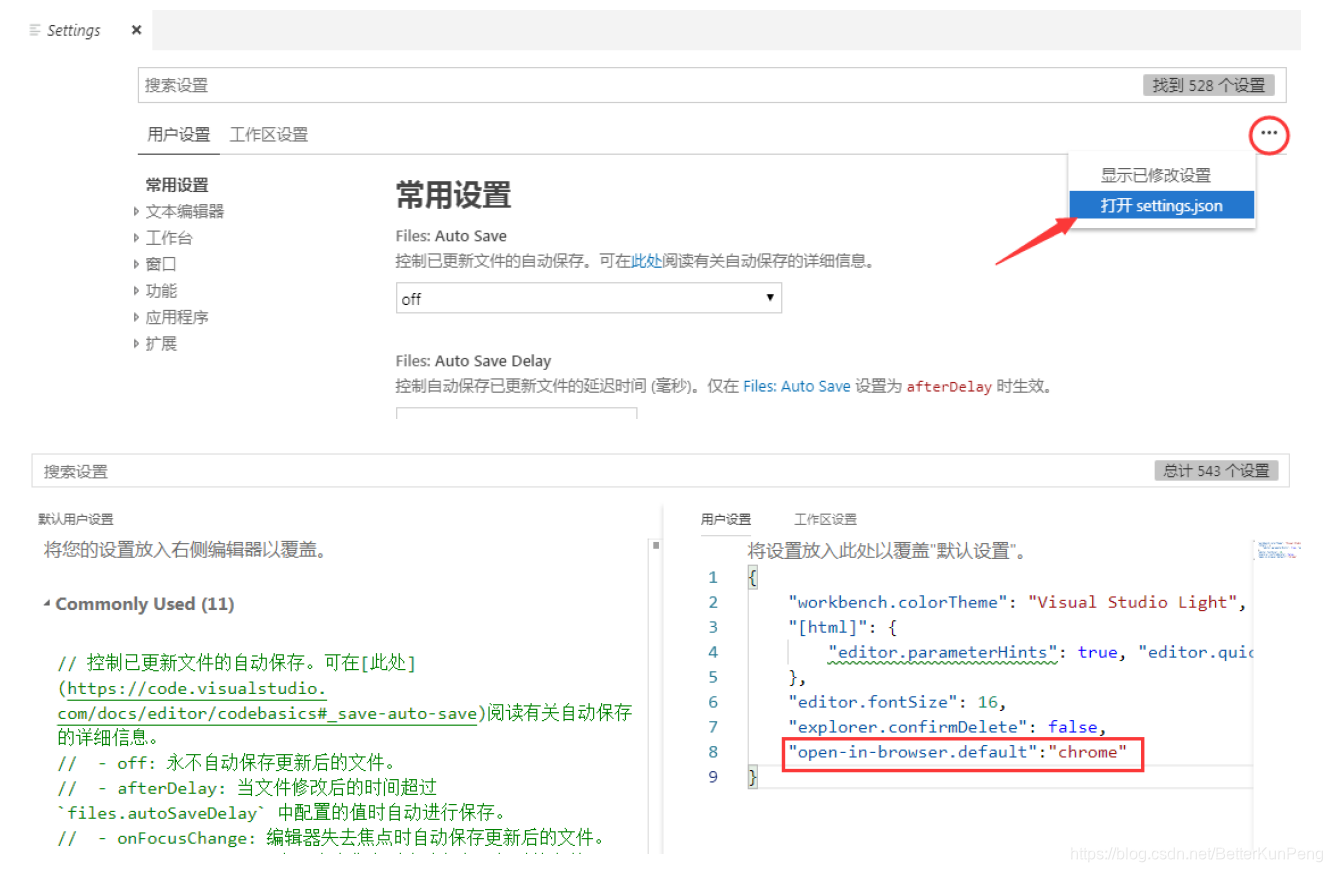This screenshot has width=1332, height=872.
Task: Click the 默认用户设置 panel label
Action: click(76, 519)
